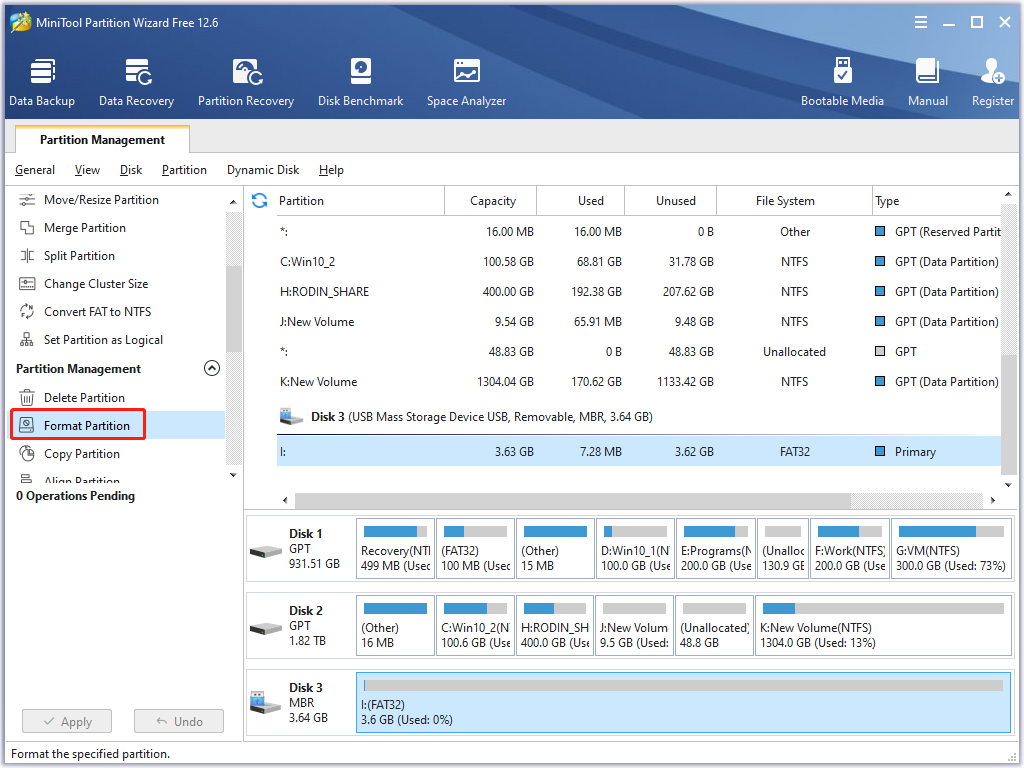Sort by File System column header
Image resolution: width=1024 pixels, height=768 pixels.
[795, 200]
